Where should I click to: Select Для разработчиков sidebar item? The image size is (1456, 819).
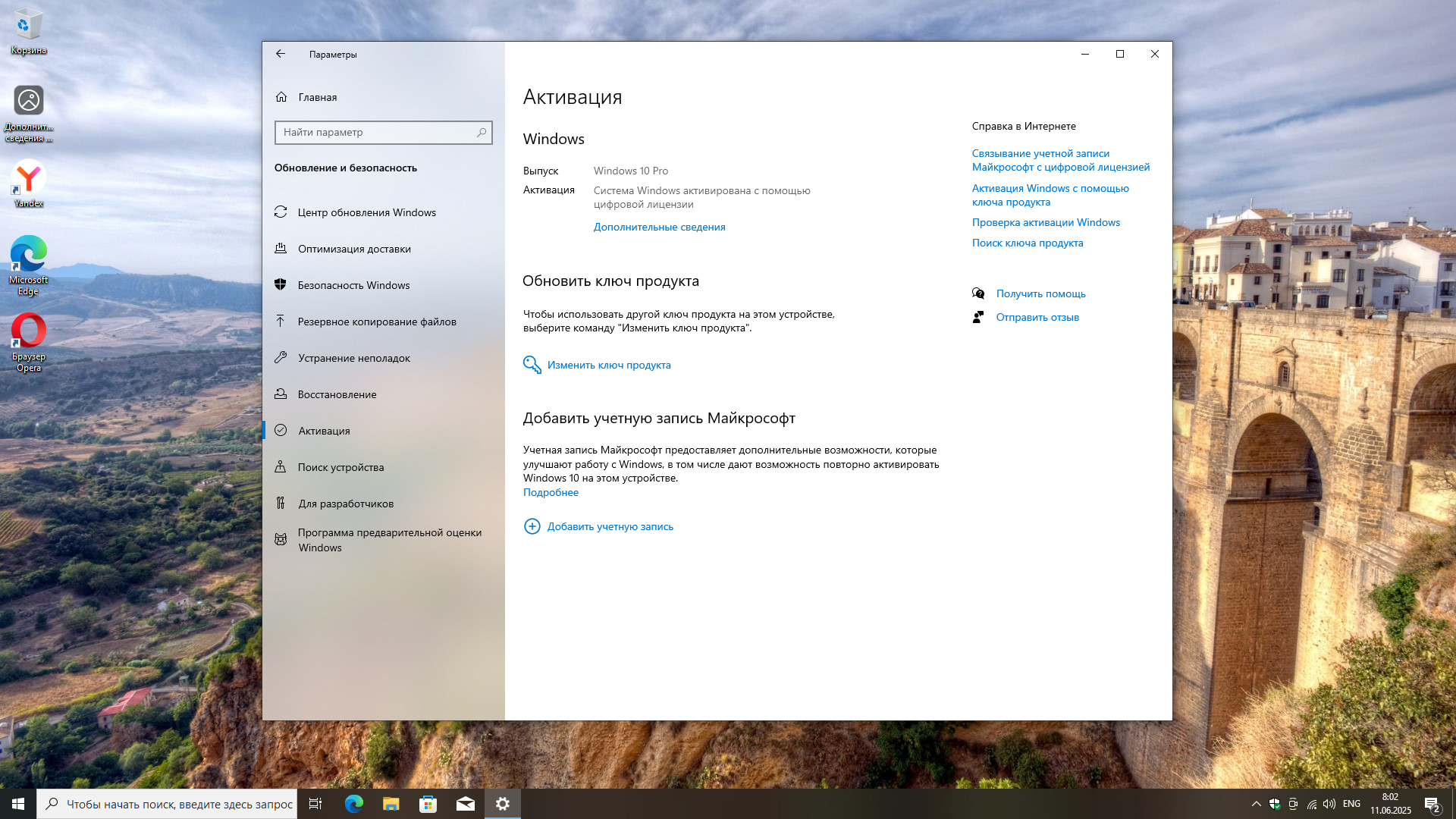[345, 504]
